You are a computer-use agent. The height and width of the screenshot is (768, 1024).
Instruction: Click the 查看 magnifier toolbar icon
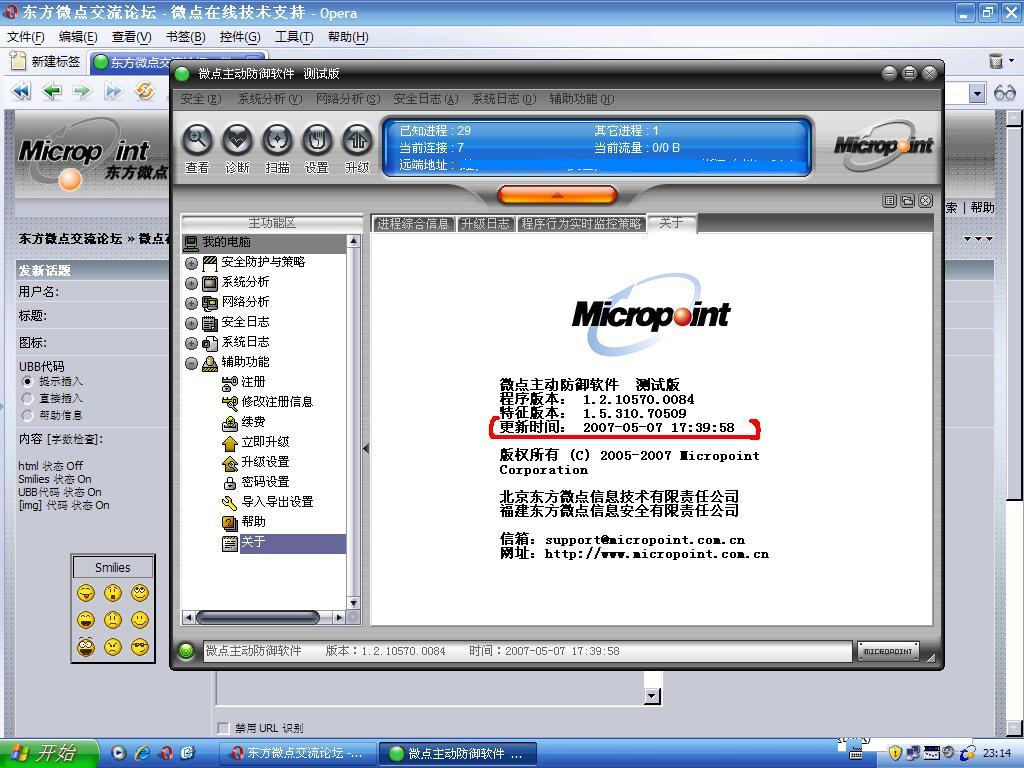pyautogui.click(x=197, y=140)
